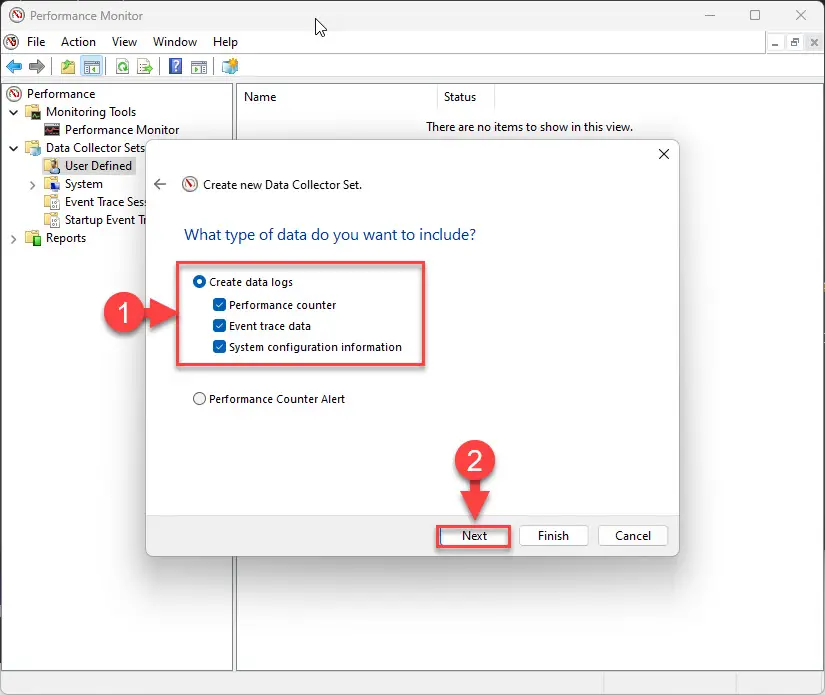
Task: Open the Window menu
Action: coord(175,42)
